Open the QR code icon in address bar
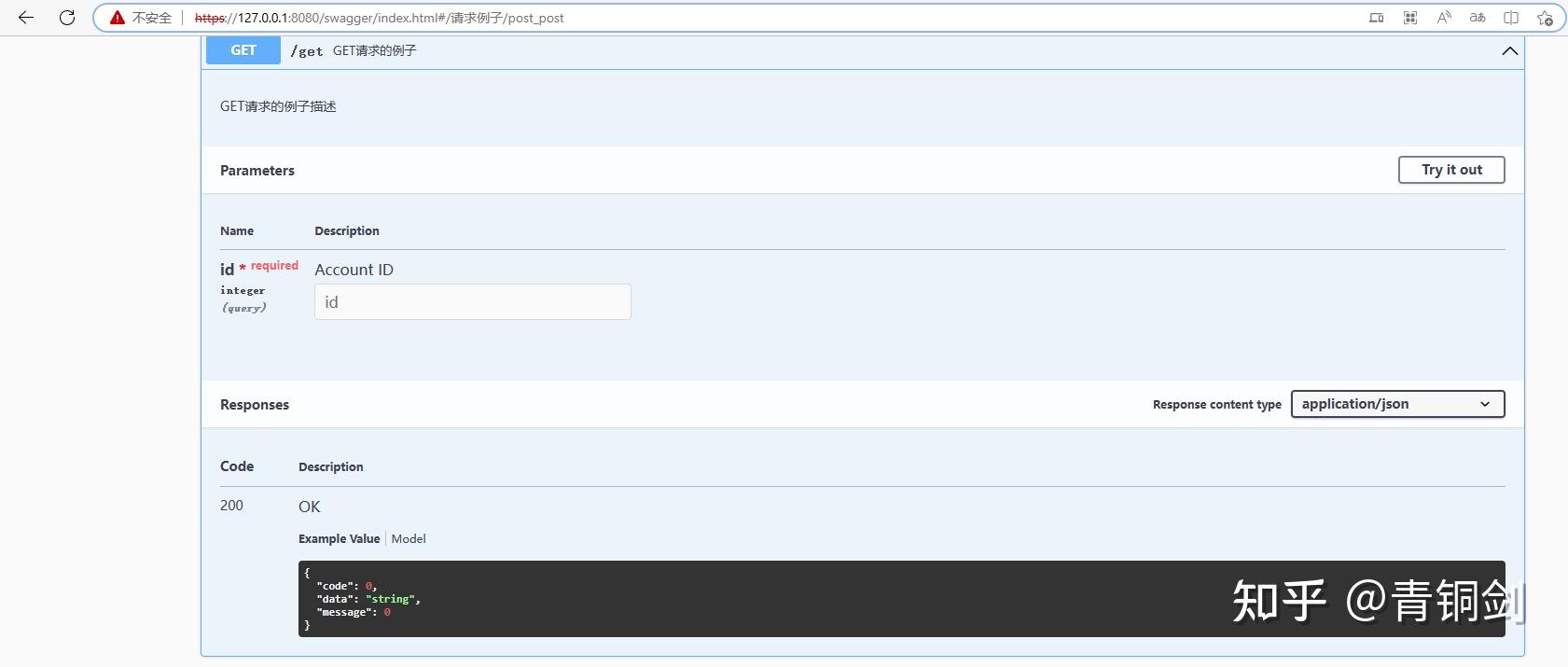 1410,18
